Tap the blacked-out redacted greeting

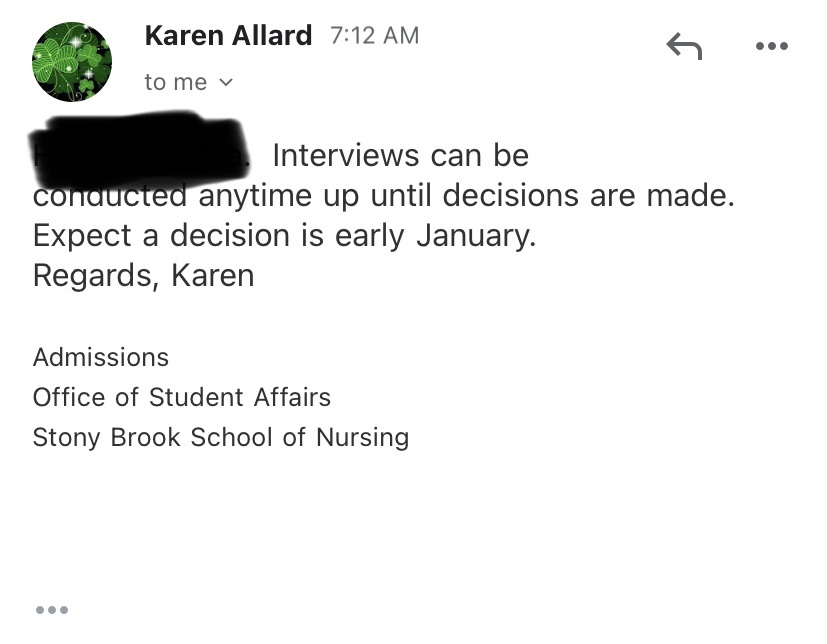pos(139,149)
